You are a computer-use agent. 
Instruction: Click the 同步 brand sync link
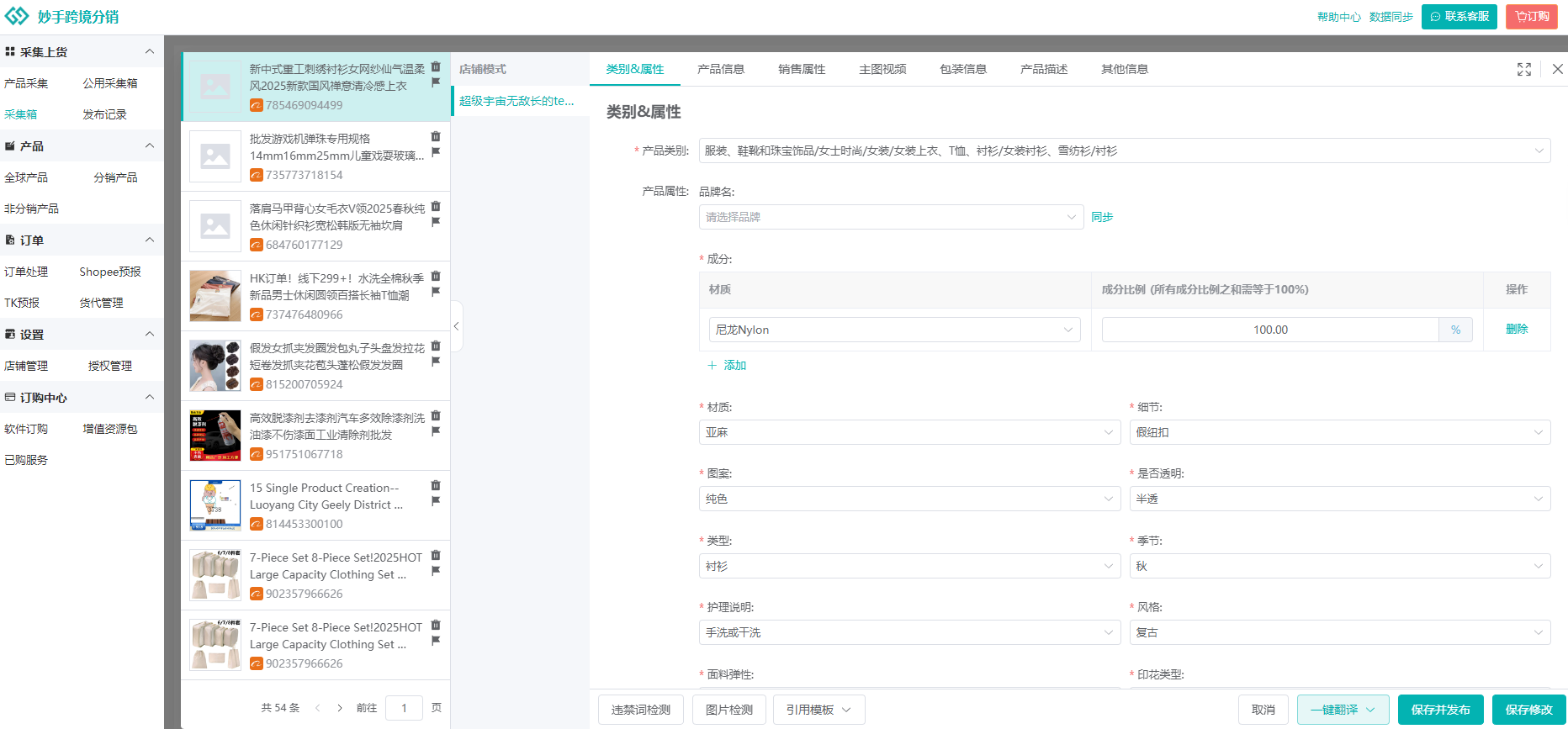[x=1101, y=217]
